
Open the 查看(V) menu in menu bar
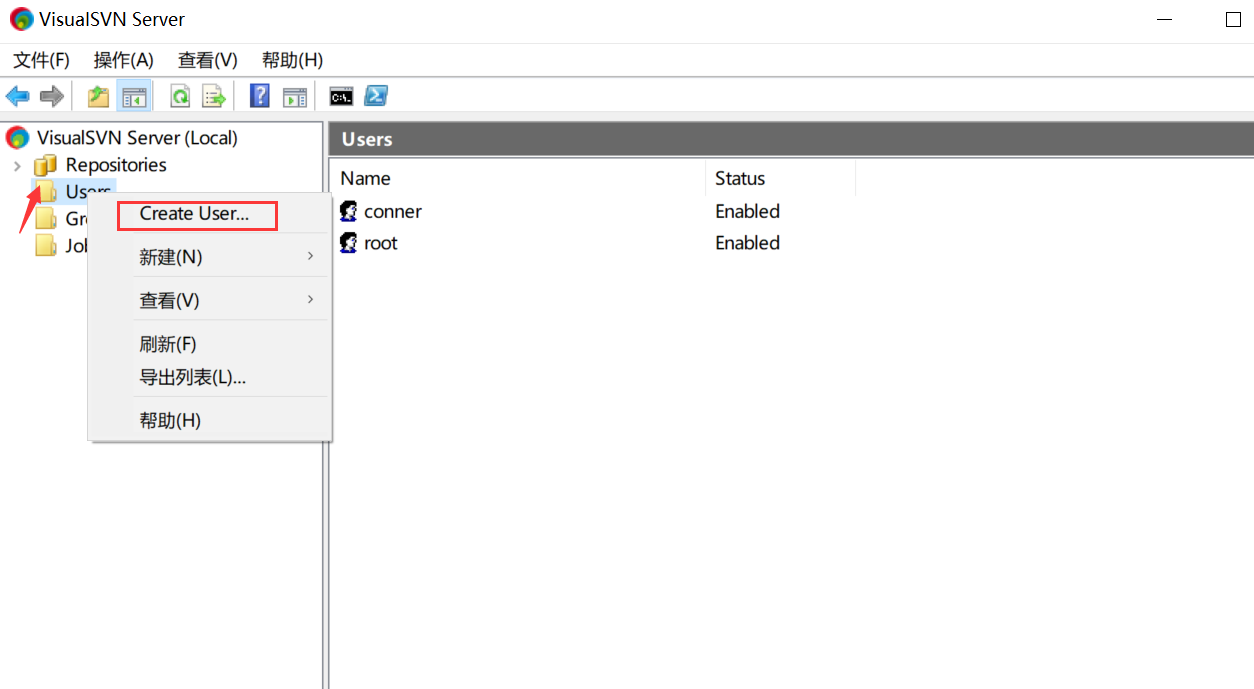[x=208, y=60]
